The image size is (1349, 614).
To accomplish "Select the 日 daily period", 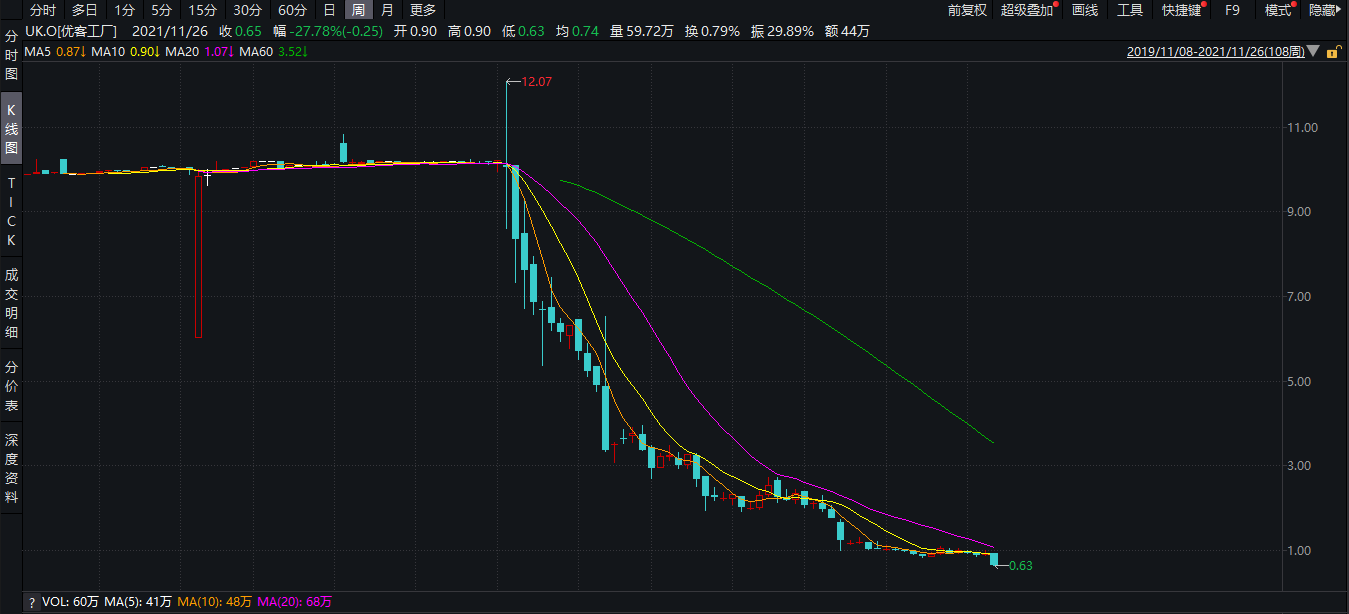I will point(329,10).
